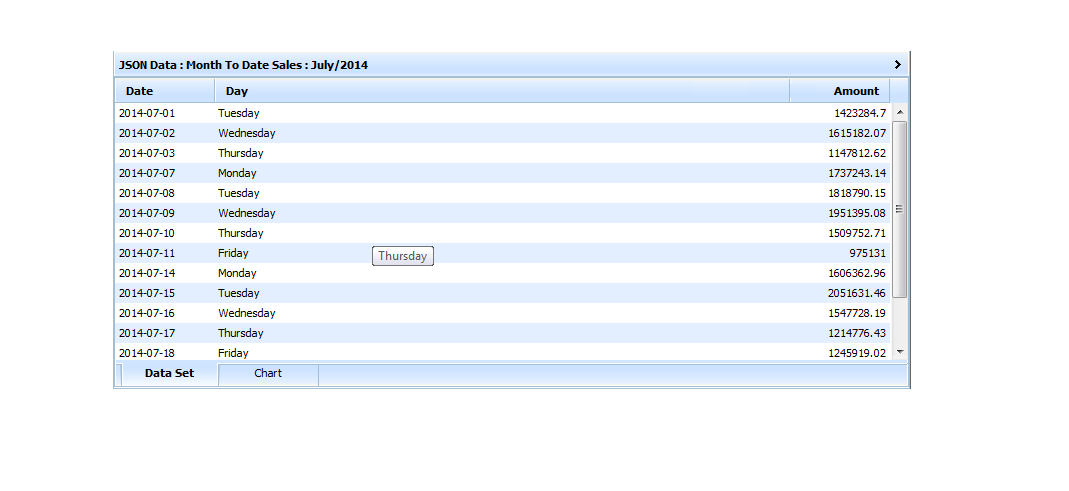The width and height of the screenshot is (1069, 491).
Task: Select the 2014-07-02 date cell
Action: 147,133
